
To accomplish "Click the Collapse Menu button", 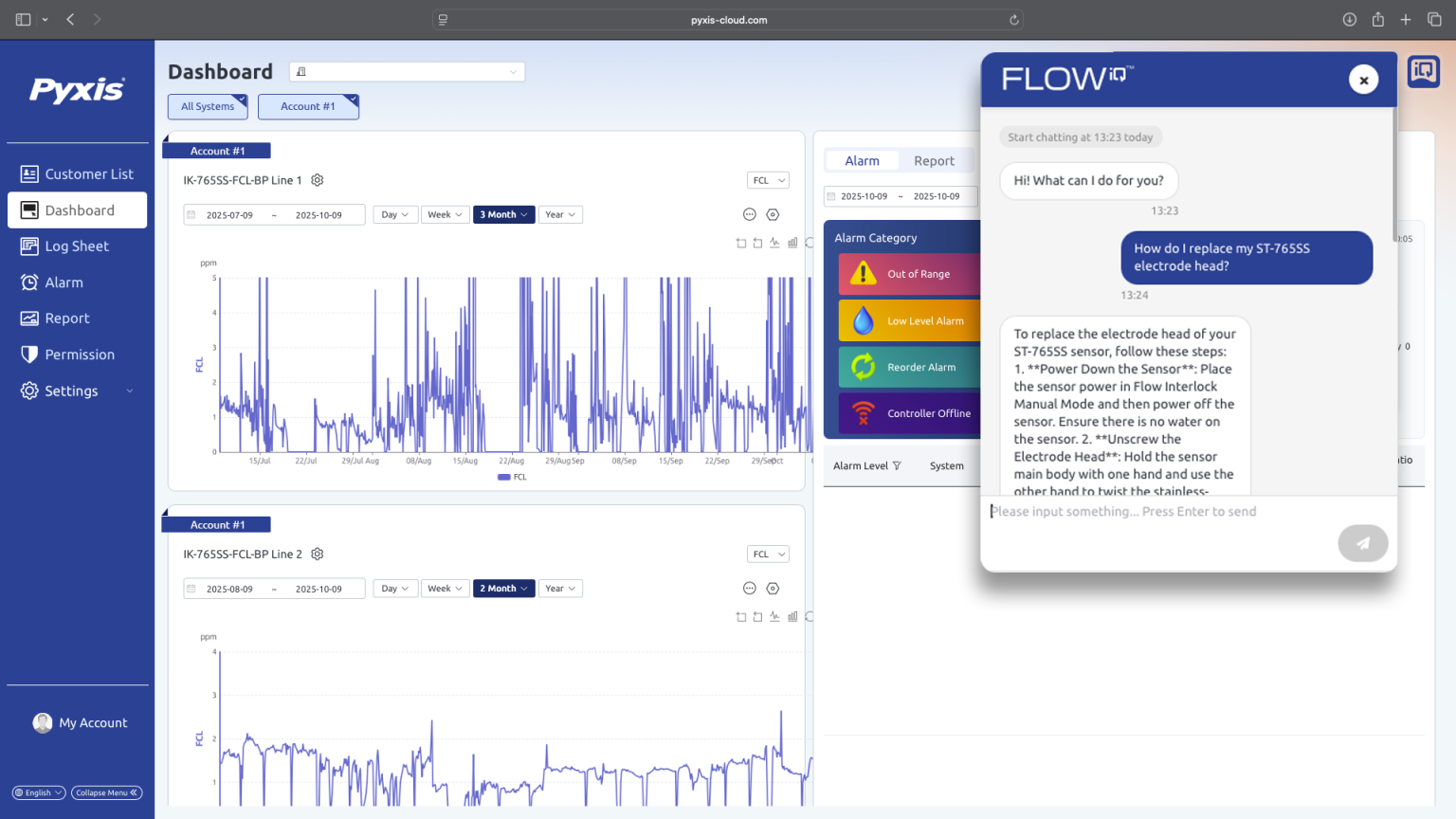I will [x=106, y=792].
